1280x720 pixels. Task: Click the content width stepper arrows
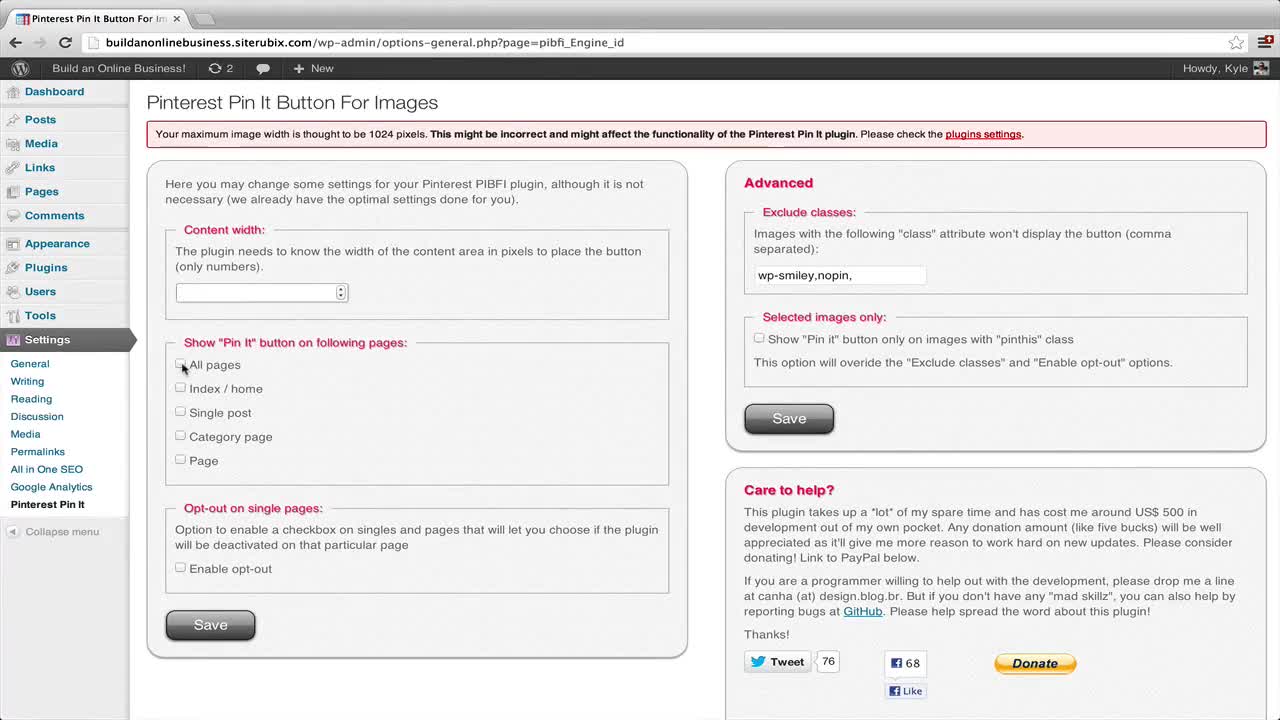point(341,293)
